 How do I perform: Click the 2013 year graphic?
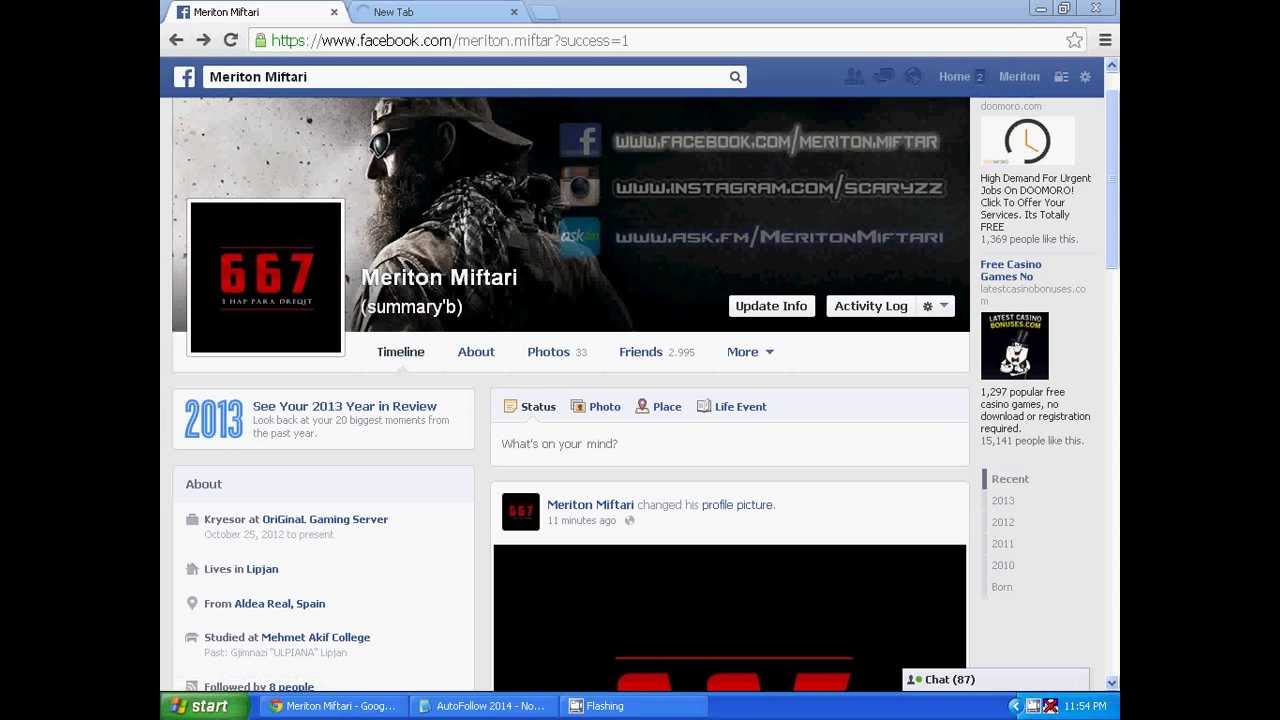[x=213, y=418]
